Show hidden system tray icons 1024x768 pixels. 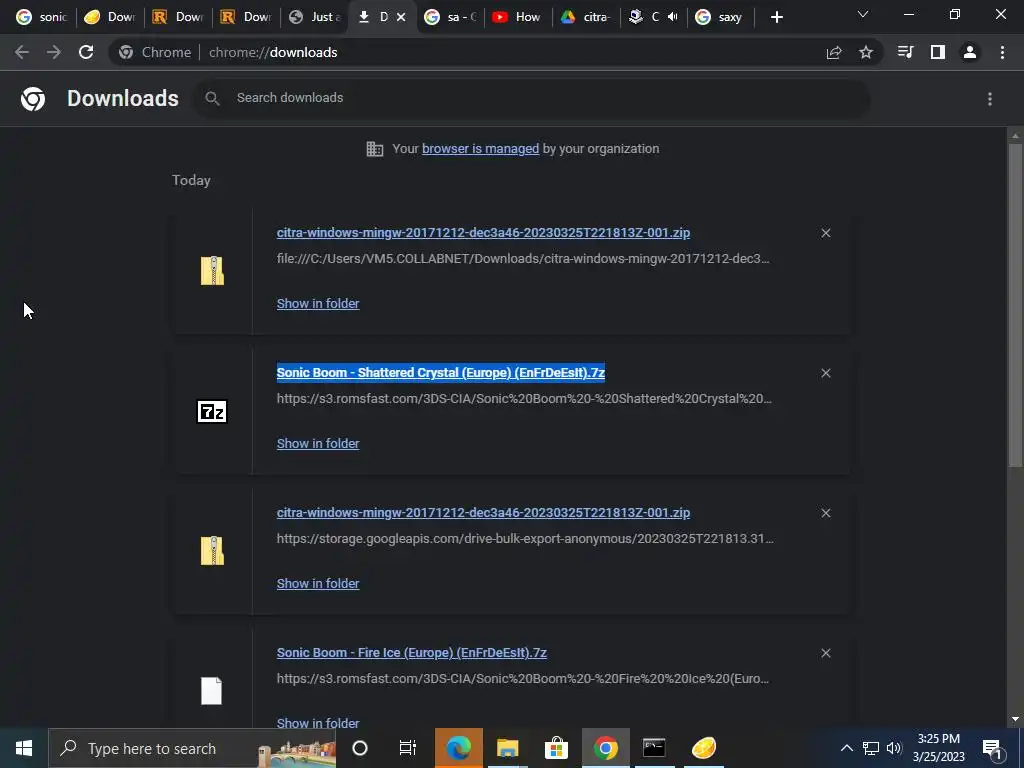click(x=846, y=748)
